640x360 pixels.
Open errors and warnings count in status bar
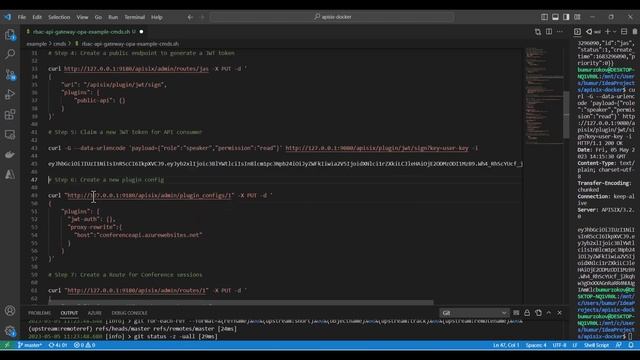pos(84,345)
